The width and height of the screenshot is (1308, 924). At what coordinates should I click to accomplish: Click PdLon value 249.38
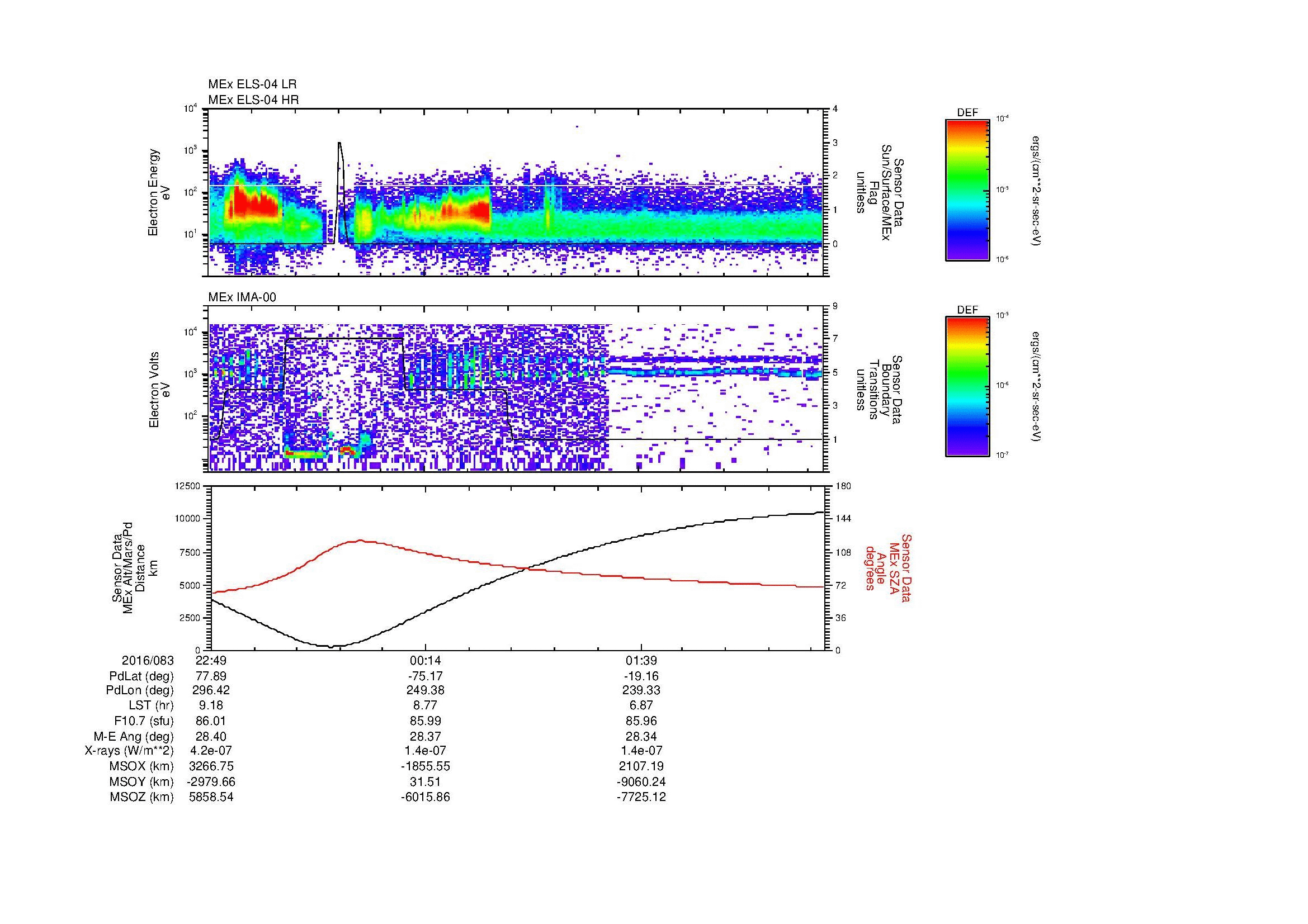[425, 690]
